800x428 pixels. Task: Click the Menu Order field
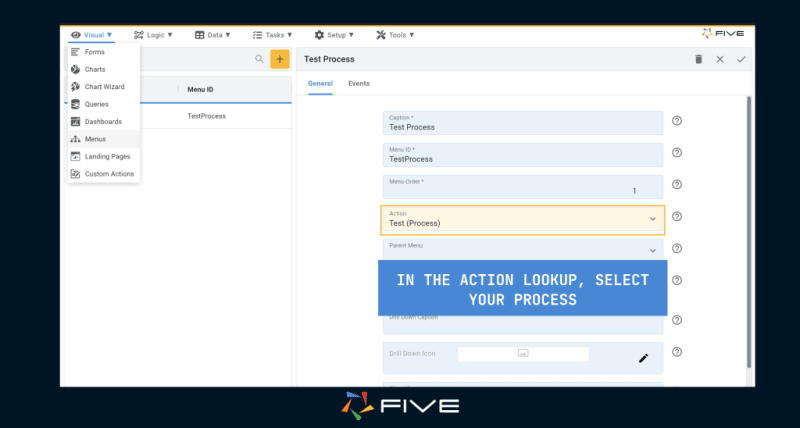click(x=523, y=187)
